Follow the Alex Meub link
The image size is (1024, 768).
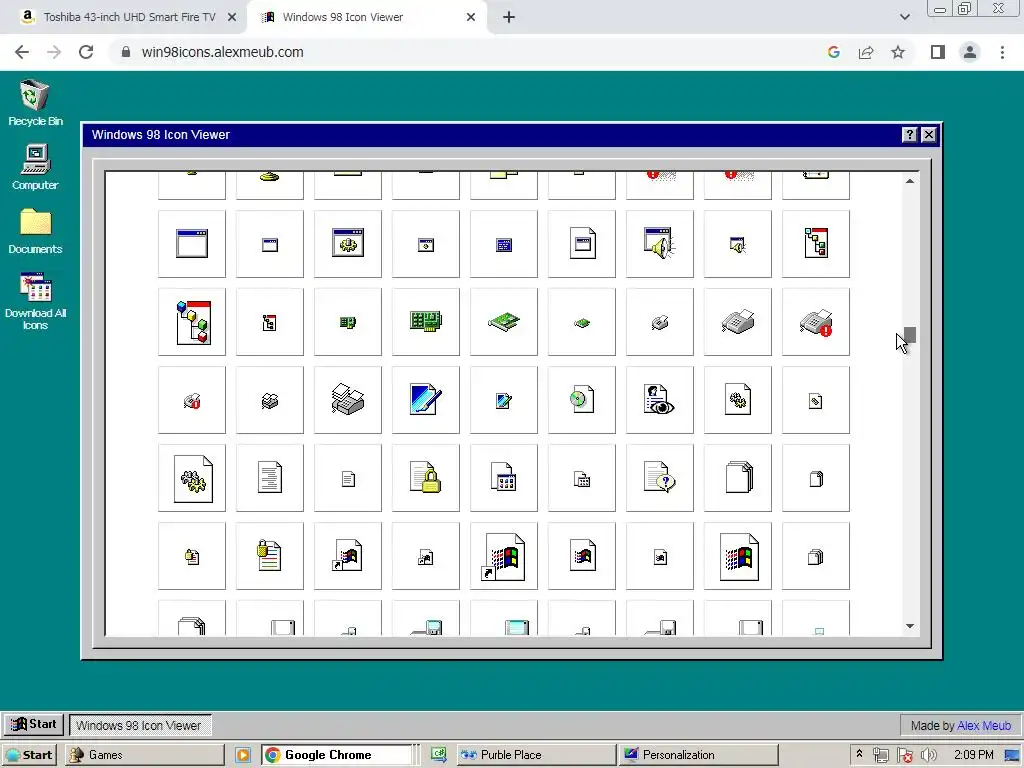pos(984,726)
